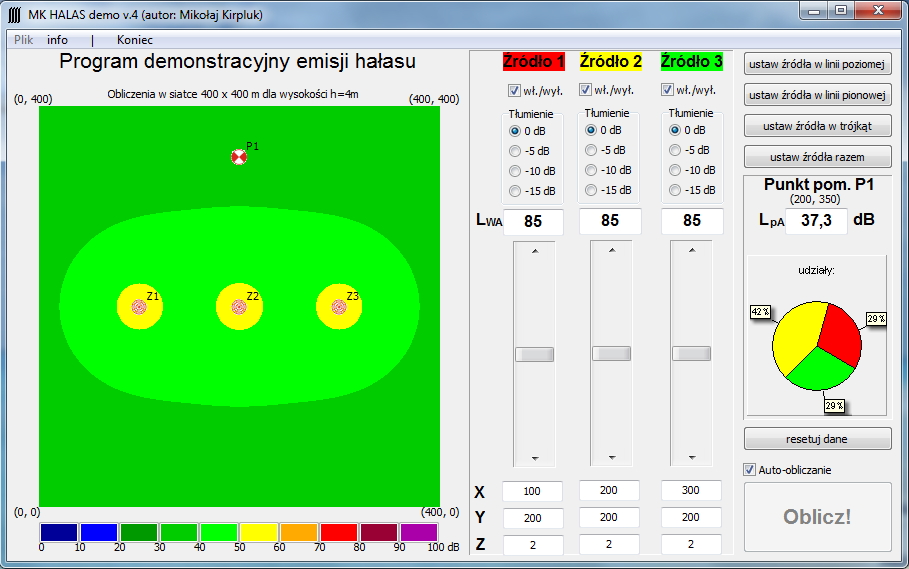Click the Z1 noise source marker on map

(x=139, y=307)
